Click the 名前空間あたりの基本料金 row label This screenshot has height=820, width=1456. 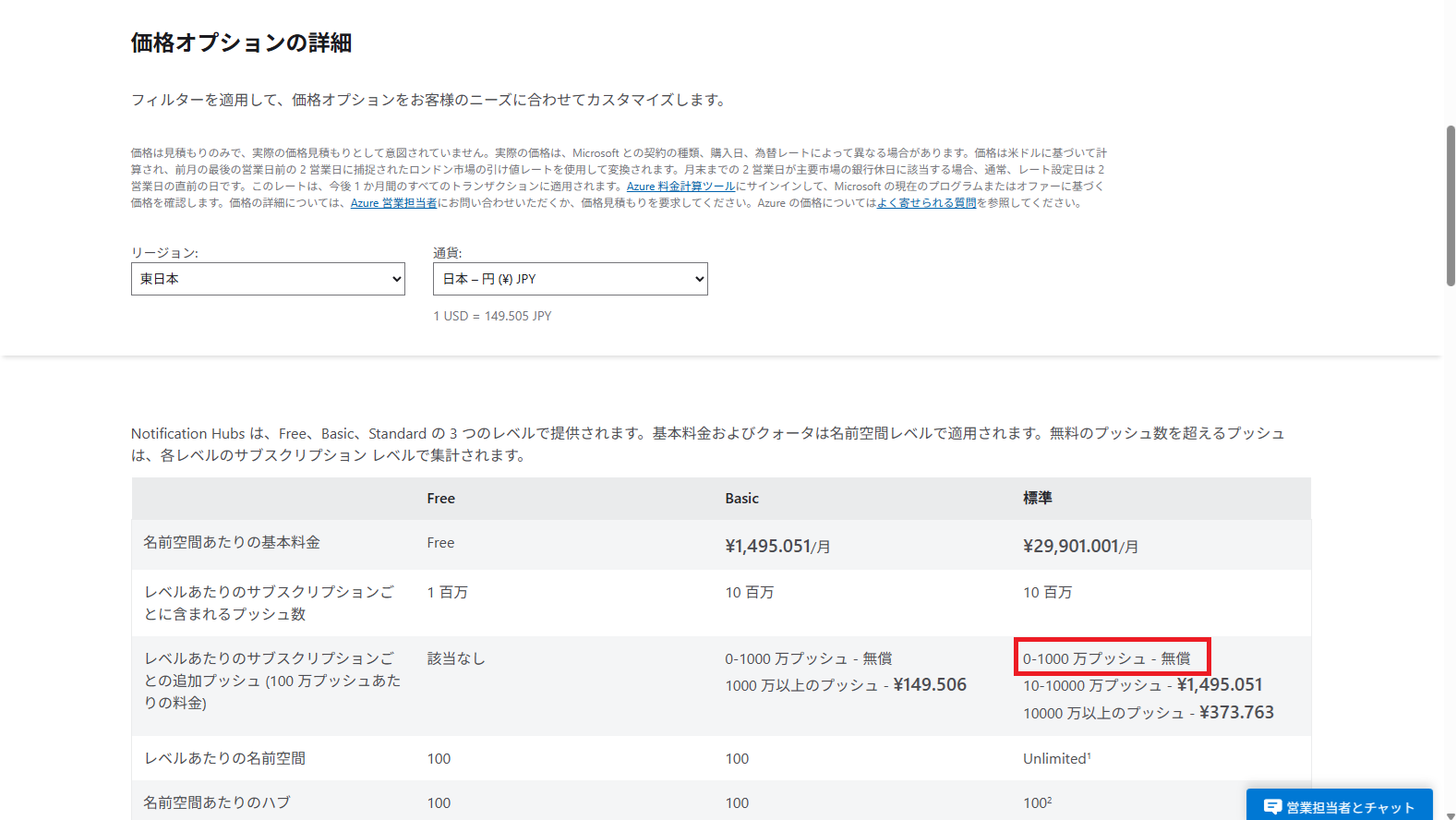pyautogui.click(x=232, y=543)
